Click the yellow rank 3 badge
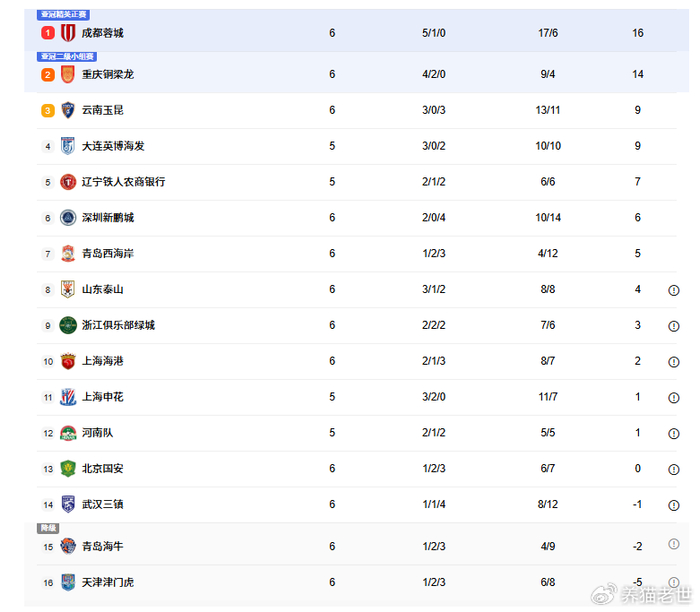The height and width of the screenshot is (612, 700). click(47, 110)
